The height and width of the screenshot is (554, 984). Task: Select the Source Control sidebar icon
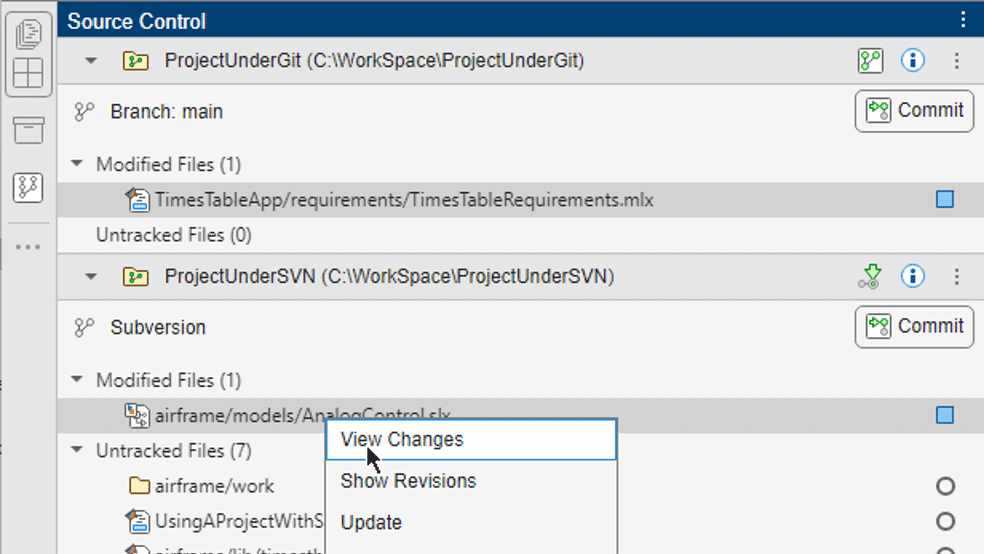(x=28, y=186)
